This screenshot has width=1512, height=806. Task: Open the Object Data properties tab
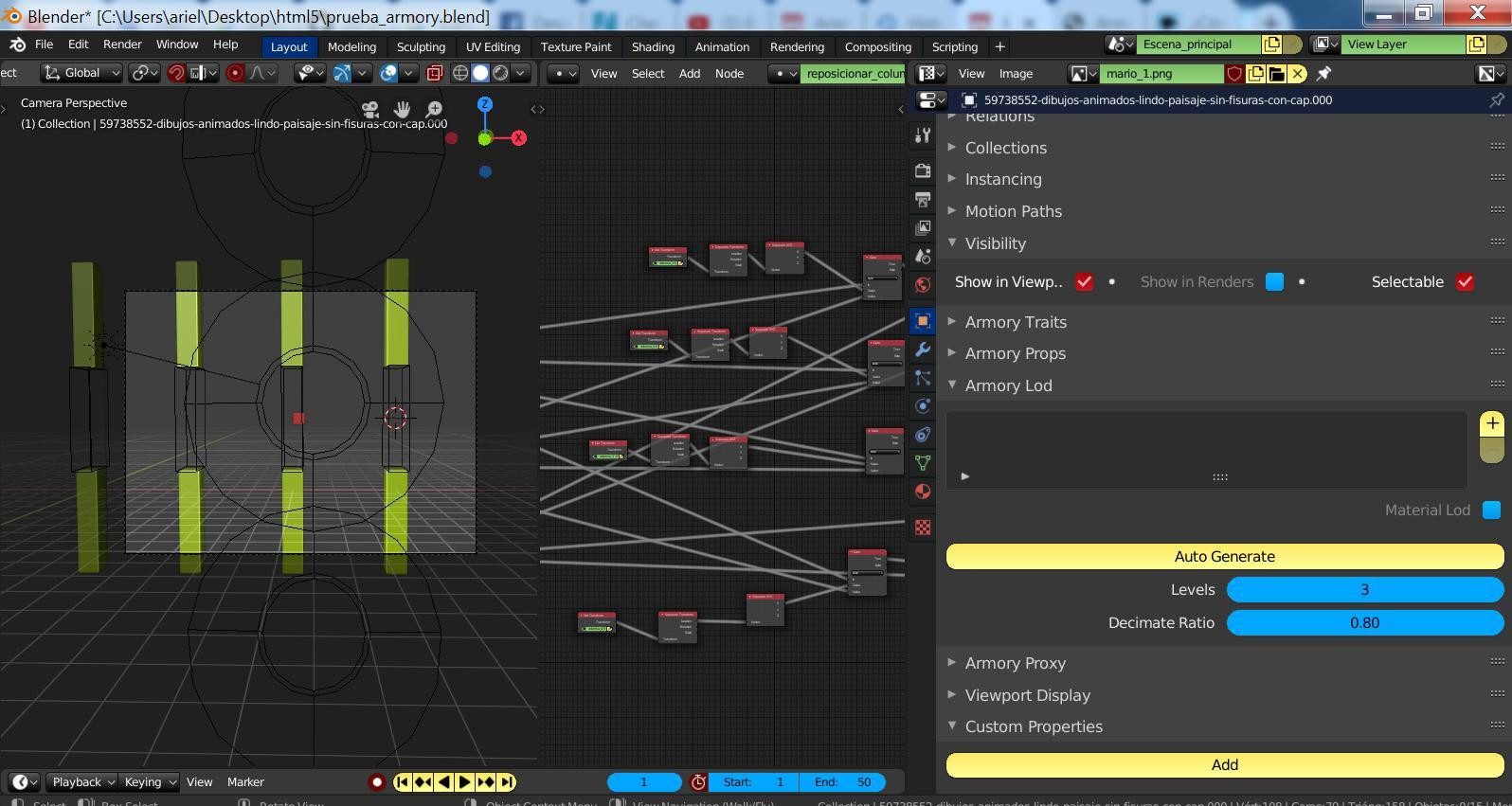point(923,463)
